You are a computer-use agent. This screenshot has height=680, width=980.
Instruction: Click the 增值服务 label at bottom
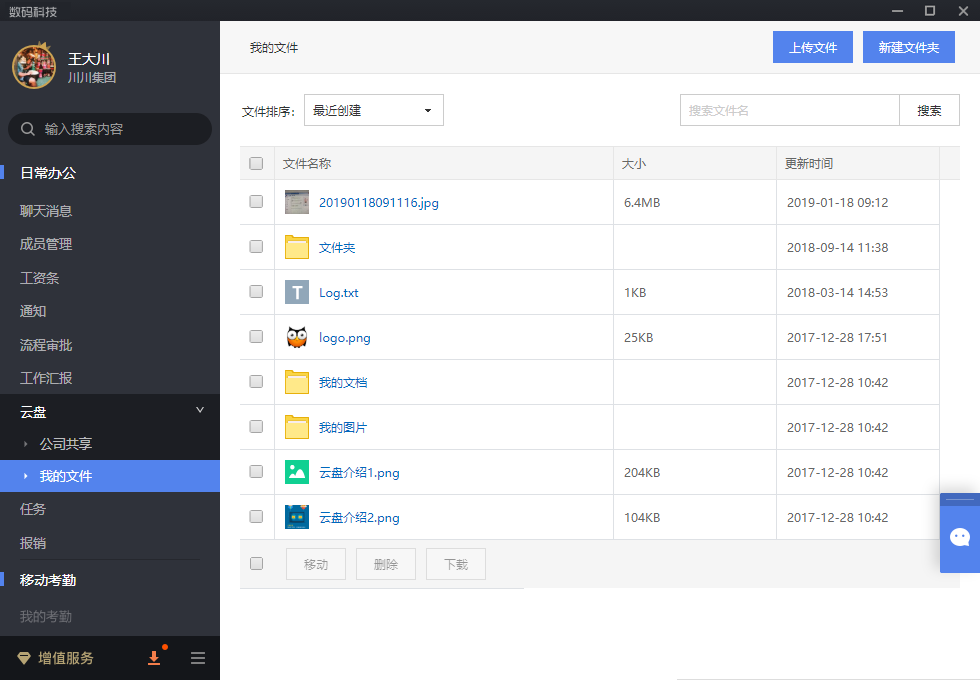pos(66,658)
